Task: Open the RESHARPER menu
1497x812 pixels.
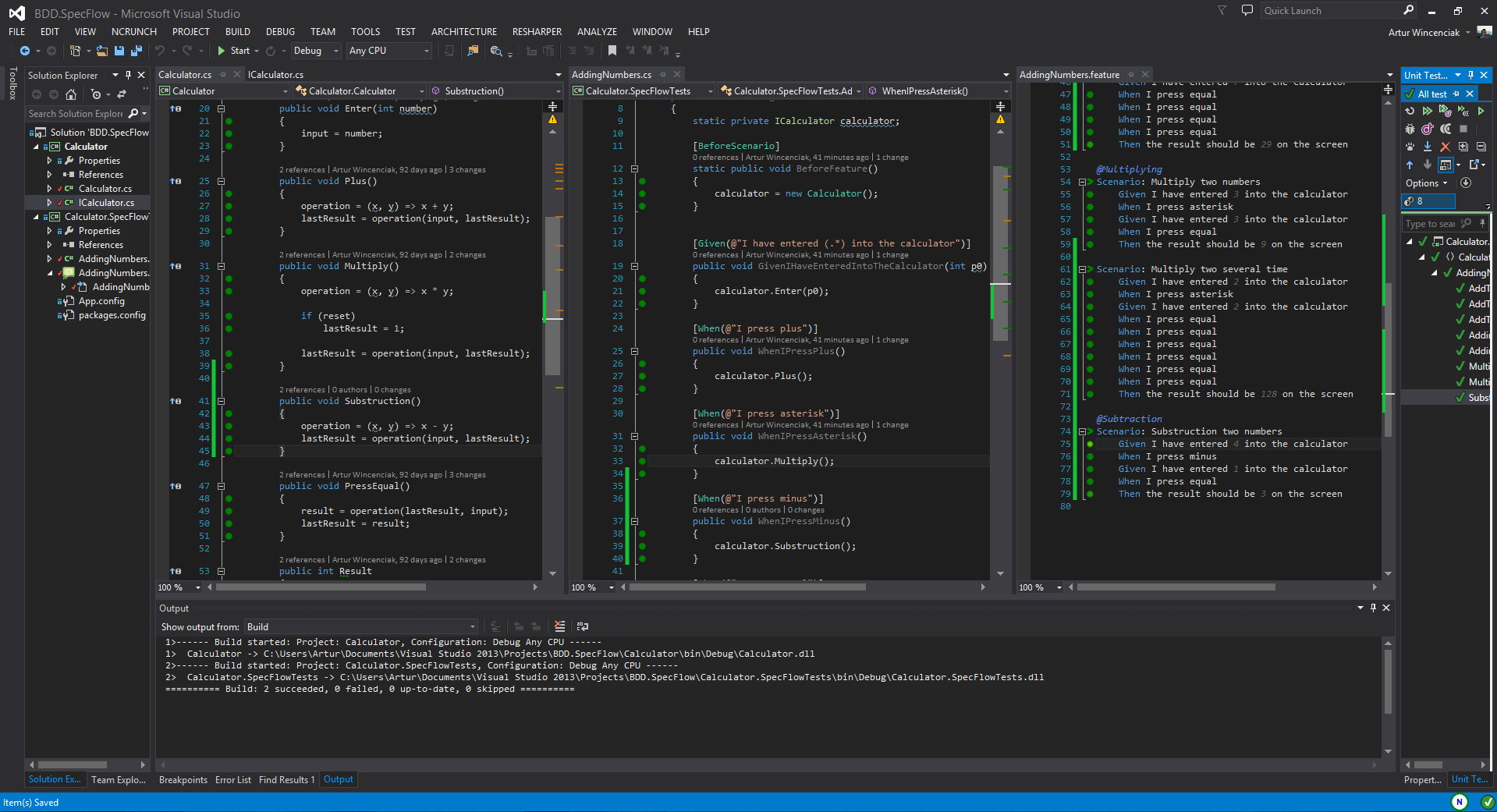Action: (x=537, y=32)
